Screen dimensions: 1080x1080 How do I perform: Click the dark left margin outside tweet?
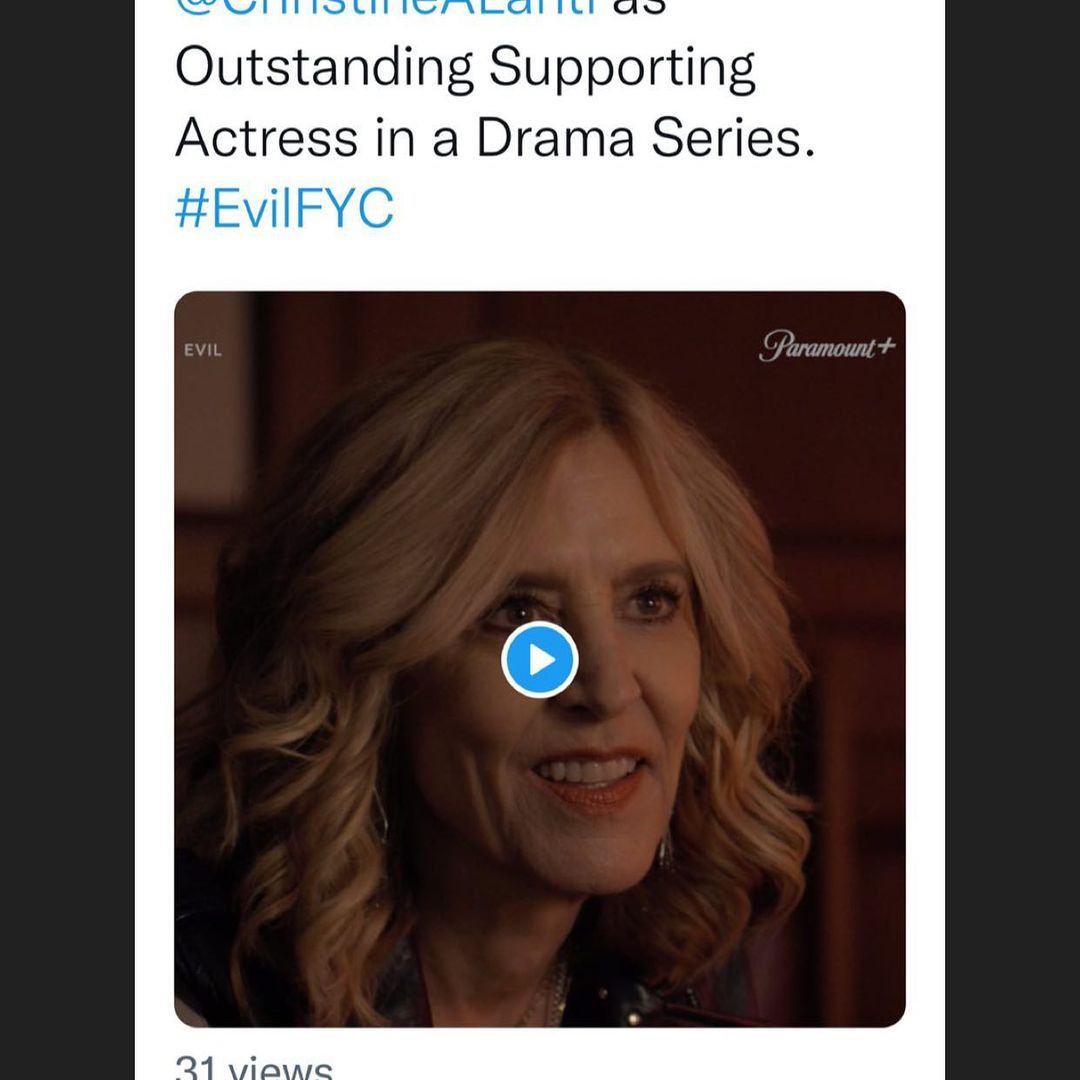[66, 540]
